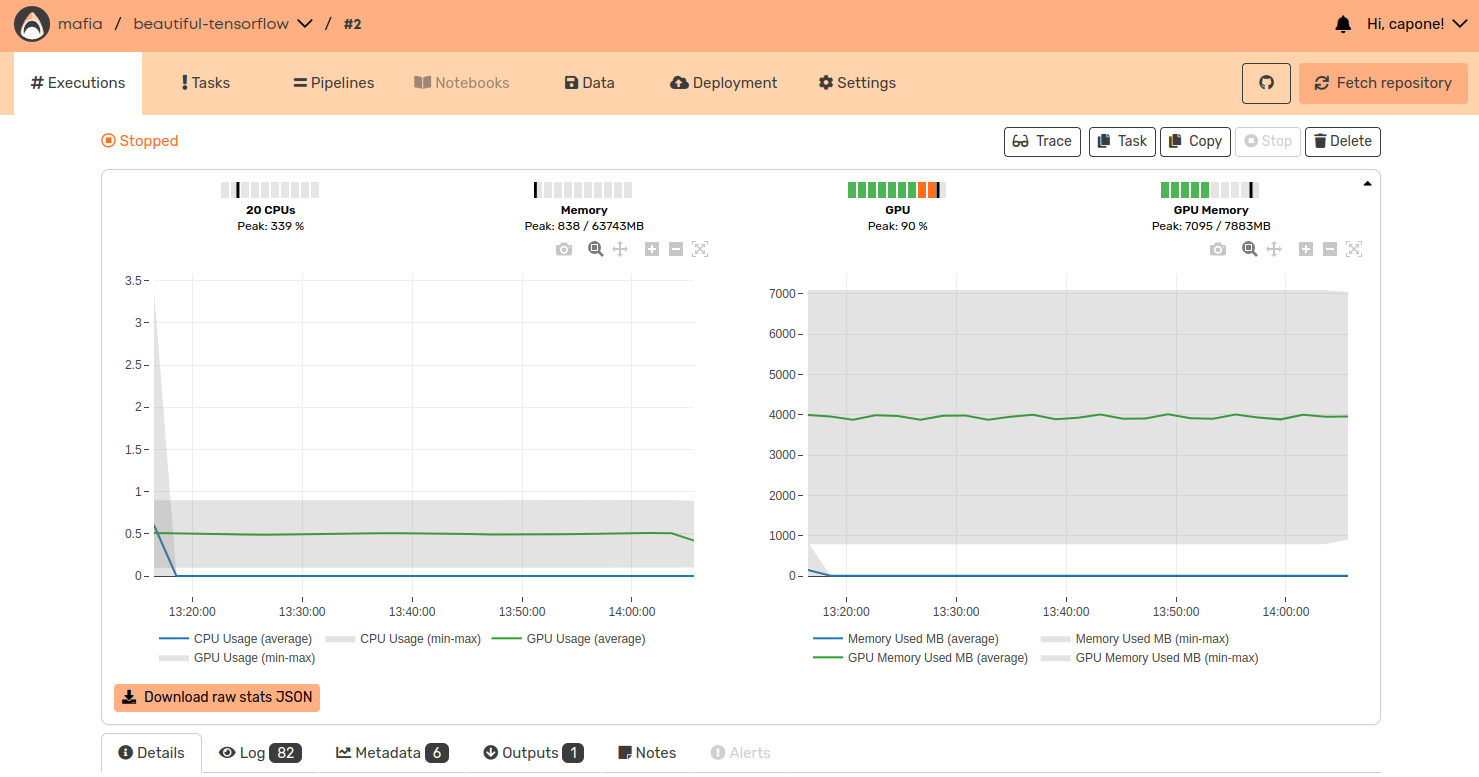Open the Notebooks tab
Viewport: 1479px width, 777px height.
tap(462, 83)
